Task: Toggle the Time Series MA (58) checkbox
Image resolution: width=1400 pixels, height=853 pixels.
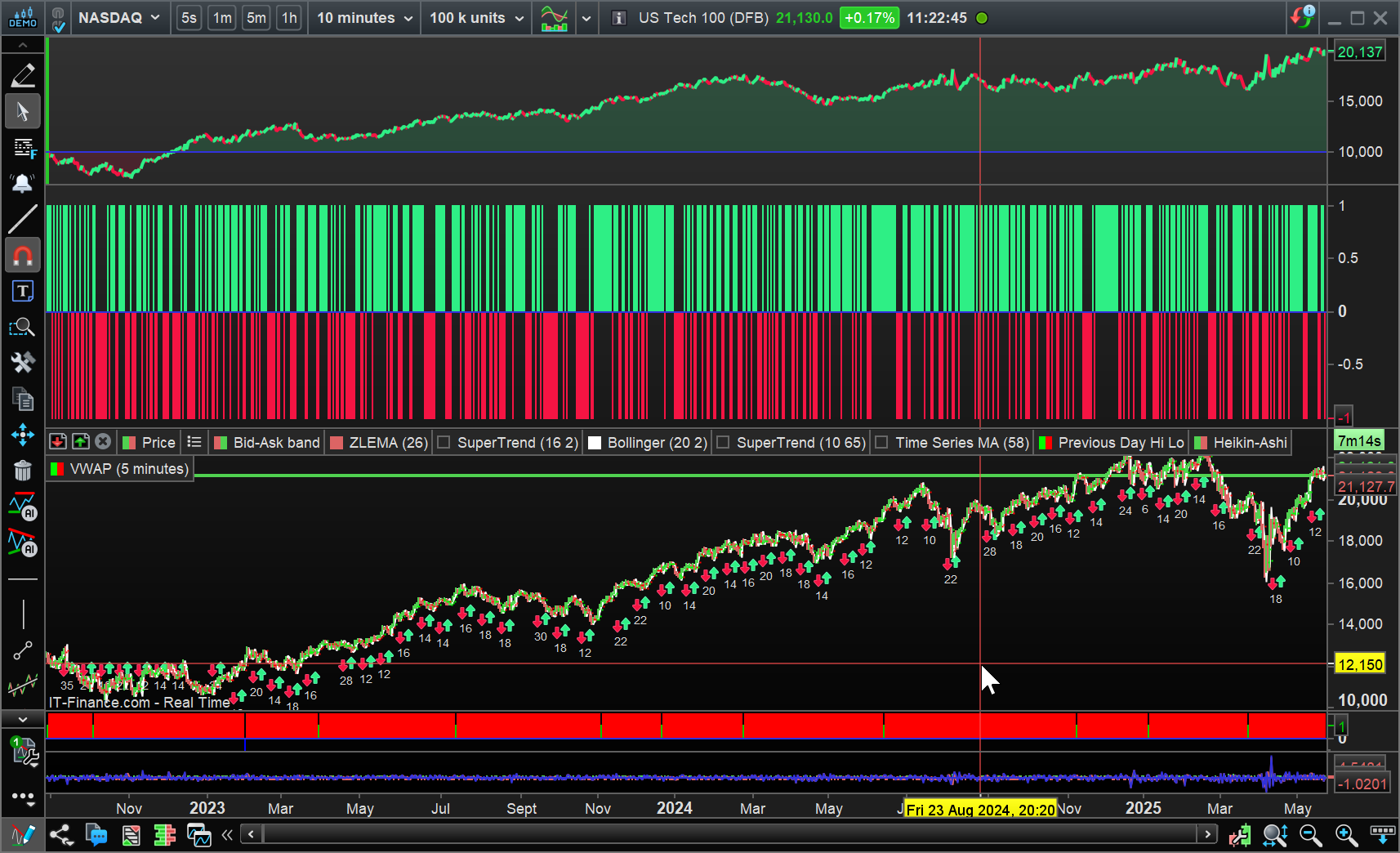Action: (x=881, y=443)
